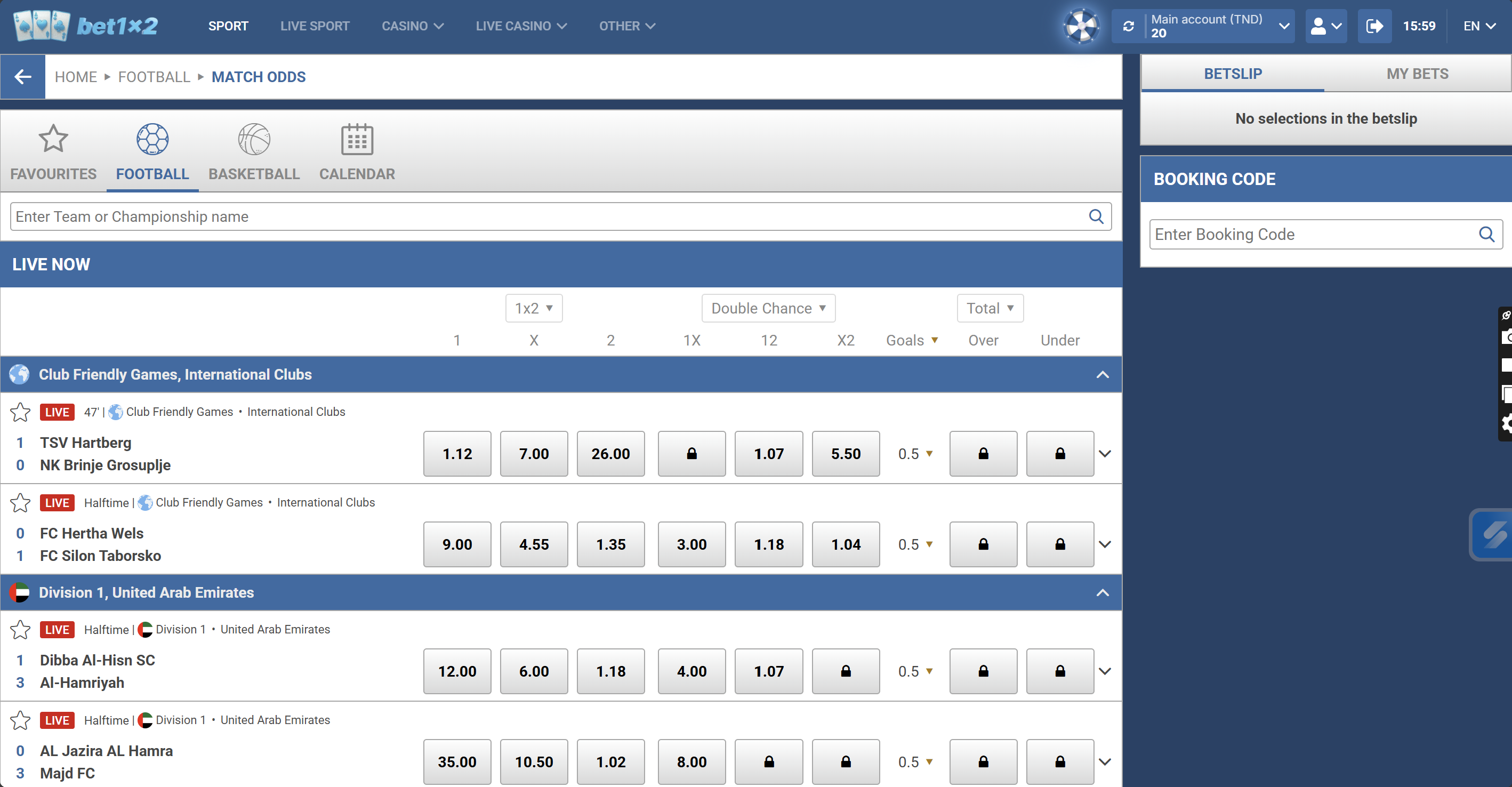Click the team search magnifier icon

[1097, 216]
